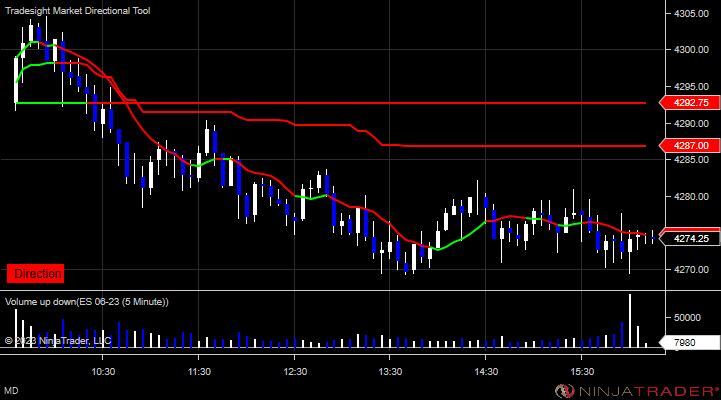Click the 4290.00 price axis label

click(691, 123)
